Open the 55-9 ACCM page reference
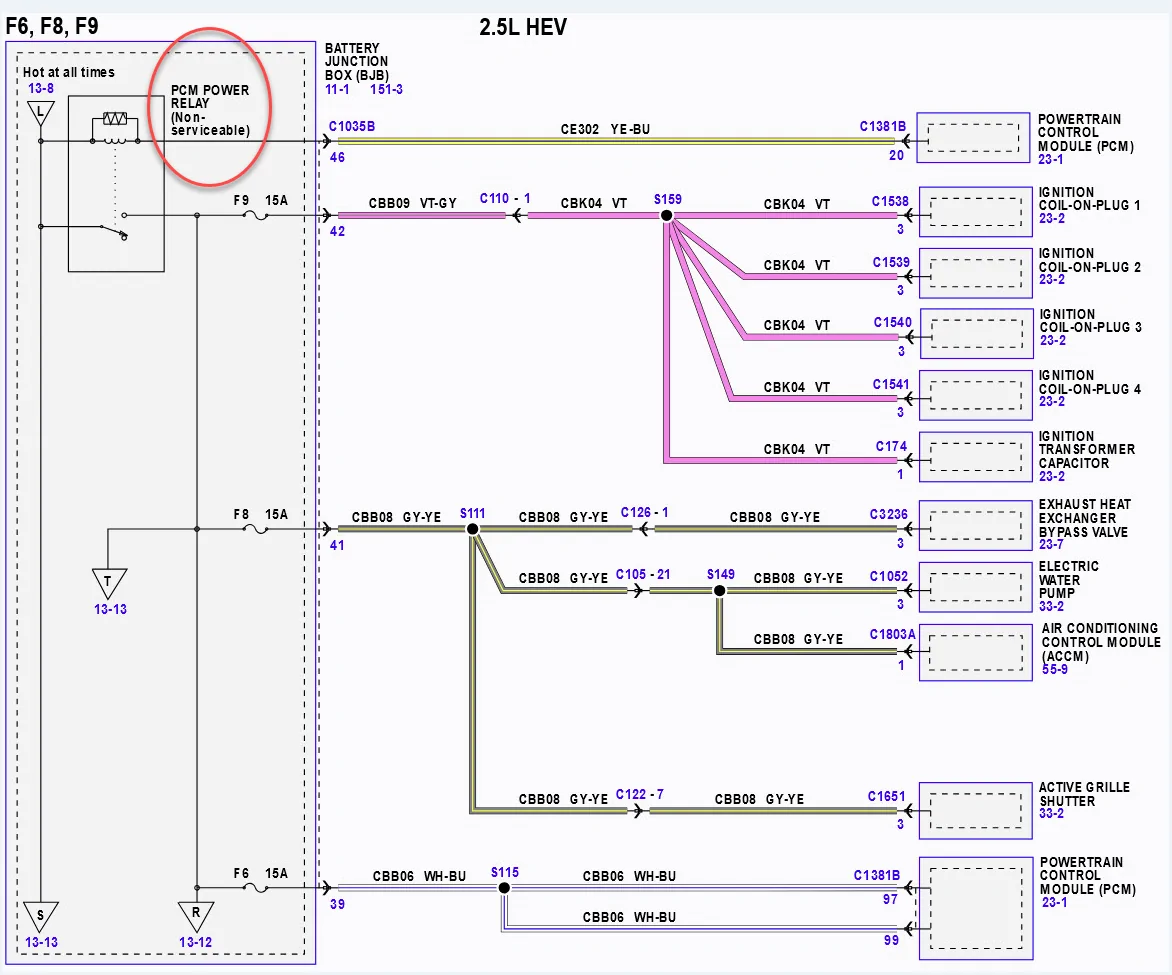1172x975 pixels. click(1055, 669)
